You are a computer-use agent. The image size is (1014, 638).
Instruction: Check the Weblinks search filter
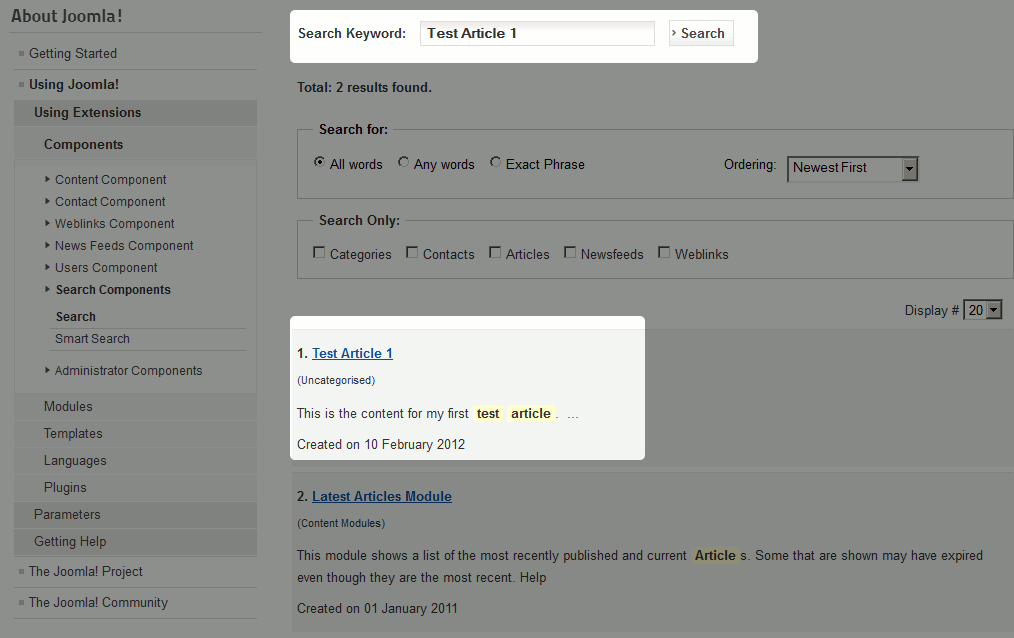[x=664, y=253]
